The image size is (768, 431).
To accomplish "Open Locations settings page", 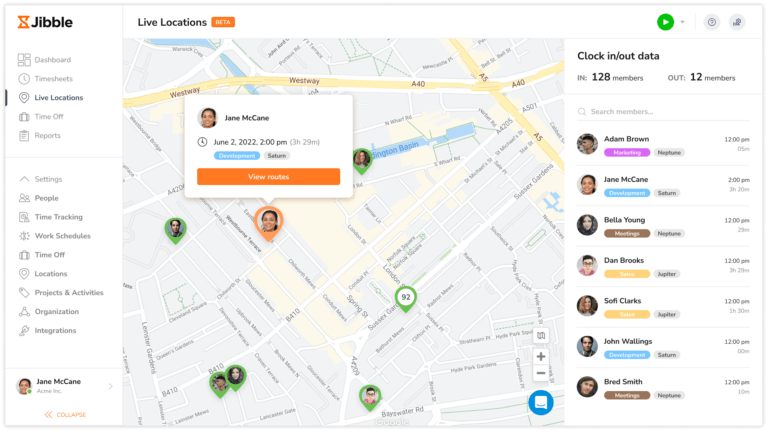I will coord(43,274).
